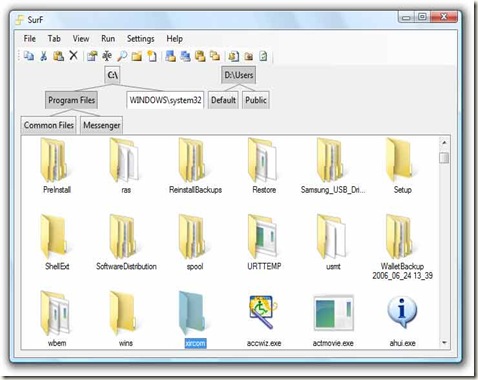478x380 pixels.
Task: Click the blue computer with folder icon
Action: click(170, 56)
